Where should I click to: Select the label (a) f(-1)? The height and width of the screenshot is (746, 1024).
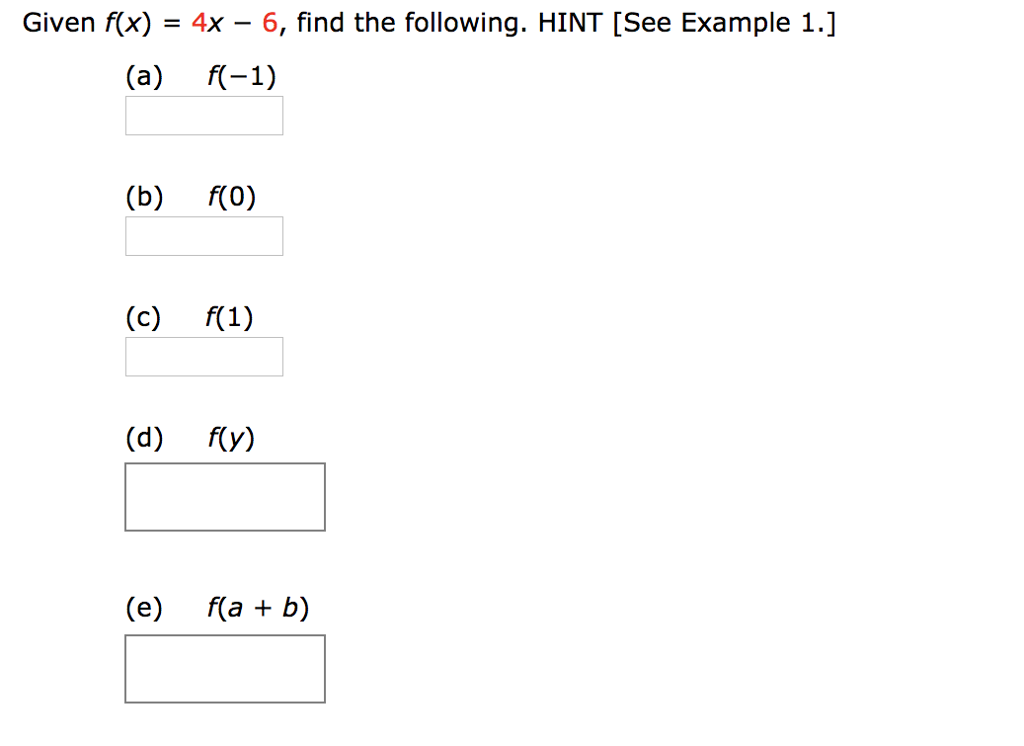(x=200, y=74)
